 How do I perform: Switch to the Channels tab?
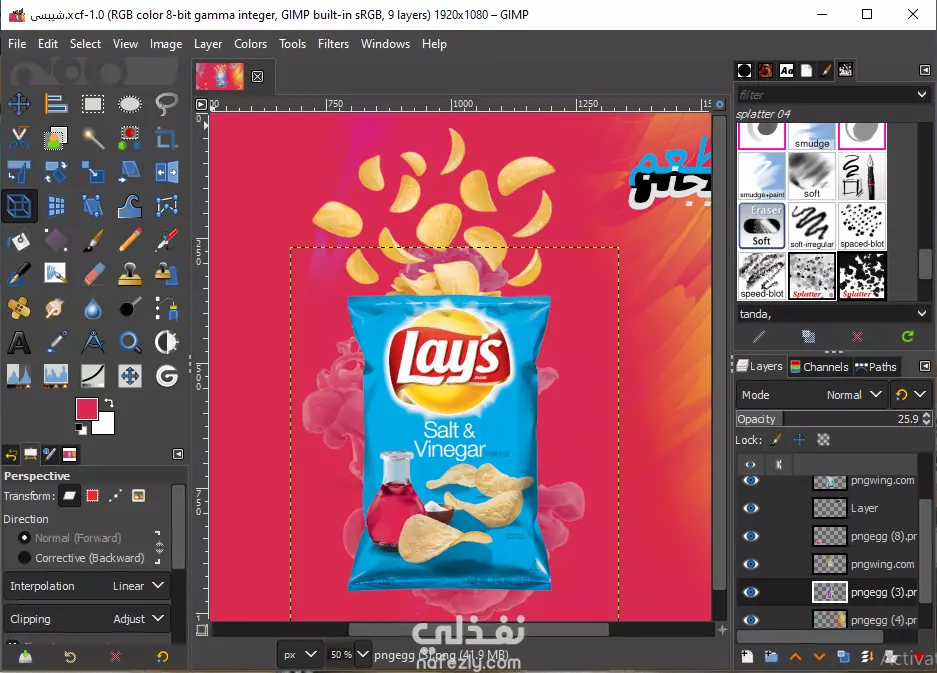(819, 366)
